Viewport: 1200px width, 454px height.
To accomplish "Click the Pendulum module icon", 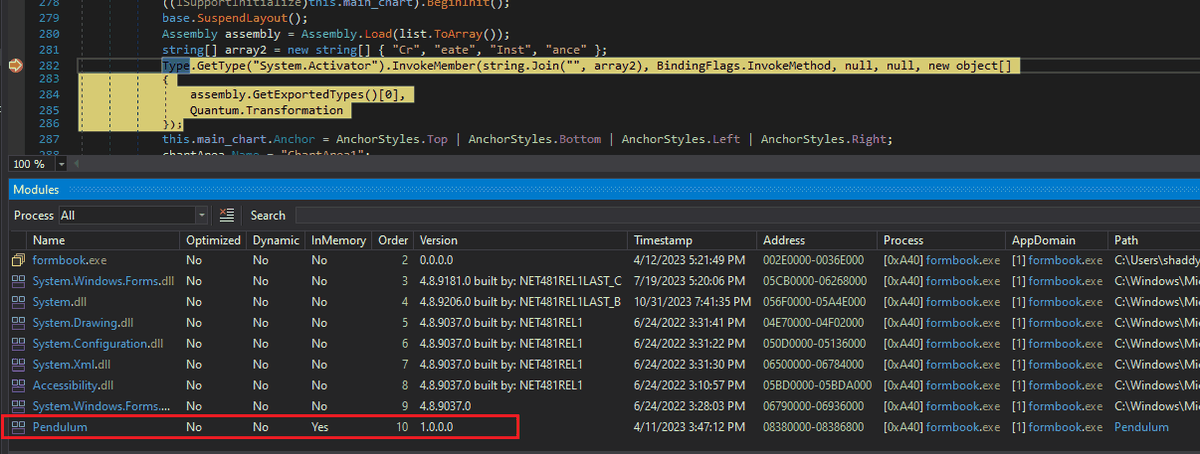I will coord(17,427).
